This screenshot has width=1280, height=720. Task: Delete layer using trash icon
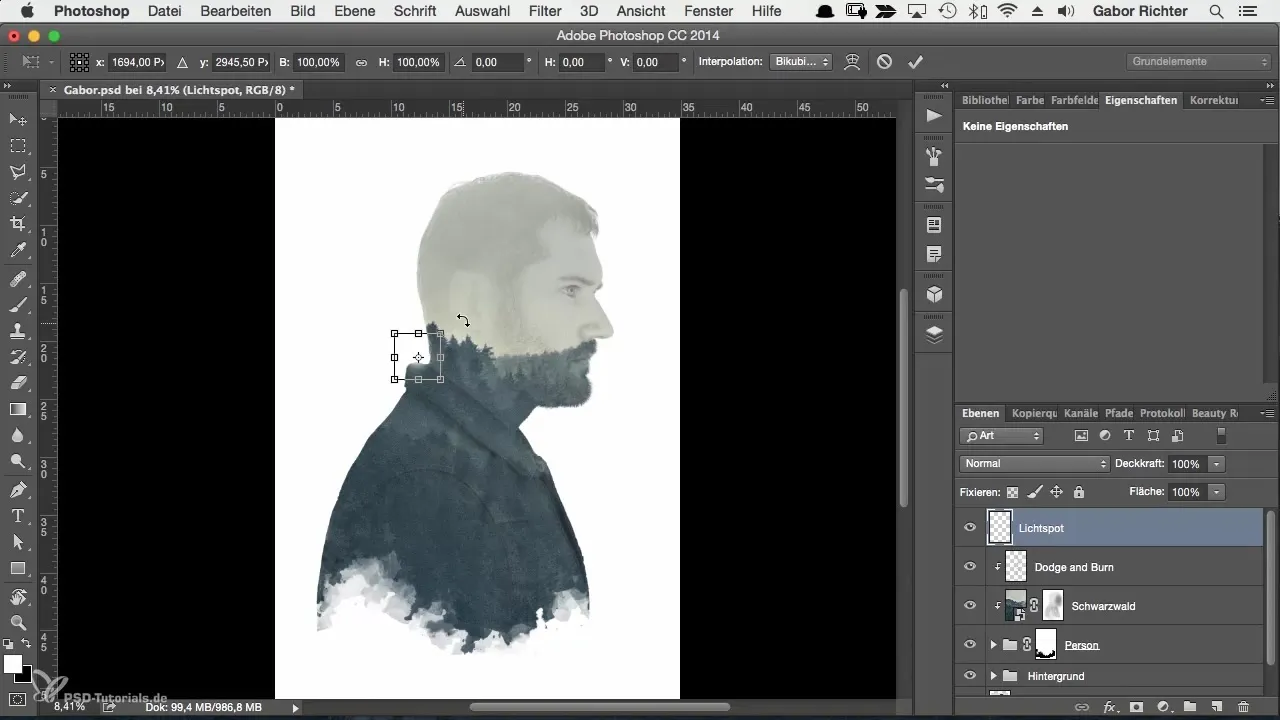[x=1244, y=707]
